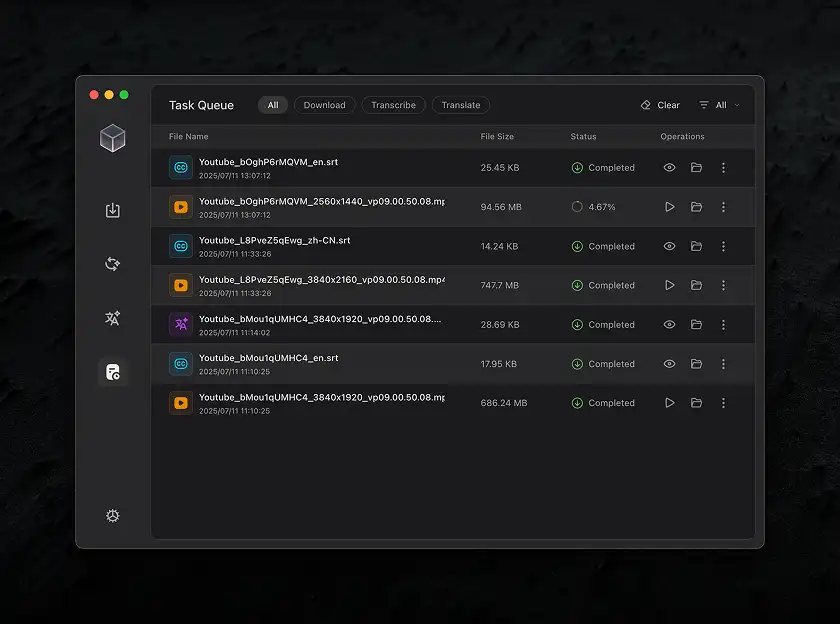The image size is (840, 624).
Task: Preview Youtube_bOghP6rMQVM_en.srt with eye icon
Action: (x=670, y=168)
